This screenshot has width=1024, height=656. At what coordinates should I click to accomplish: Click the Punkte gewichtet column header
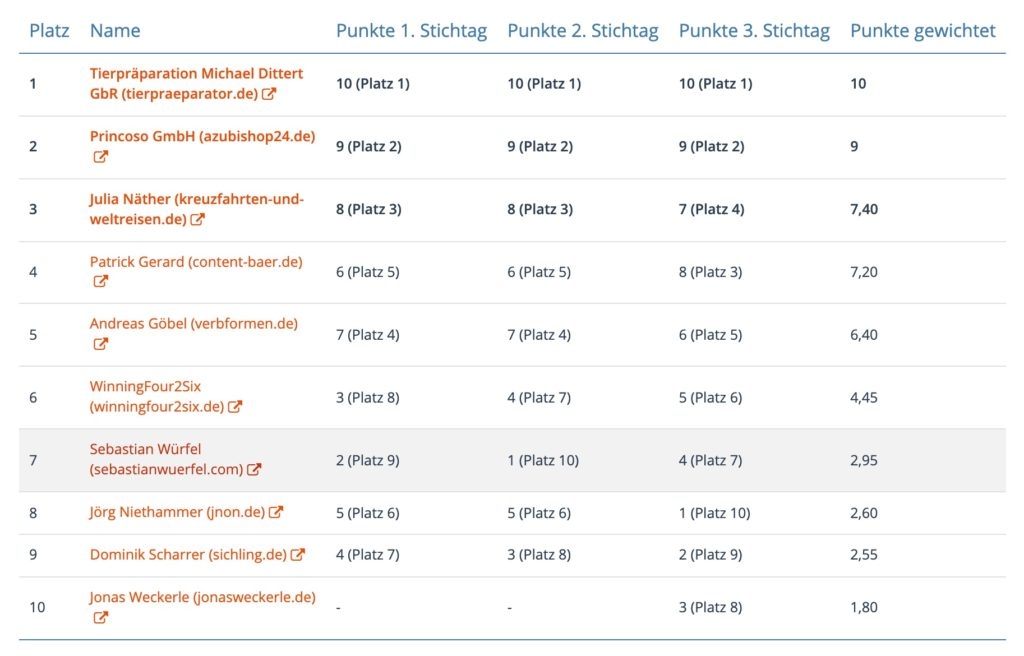click(923, 31)
